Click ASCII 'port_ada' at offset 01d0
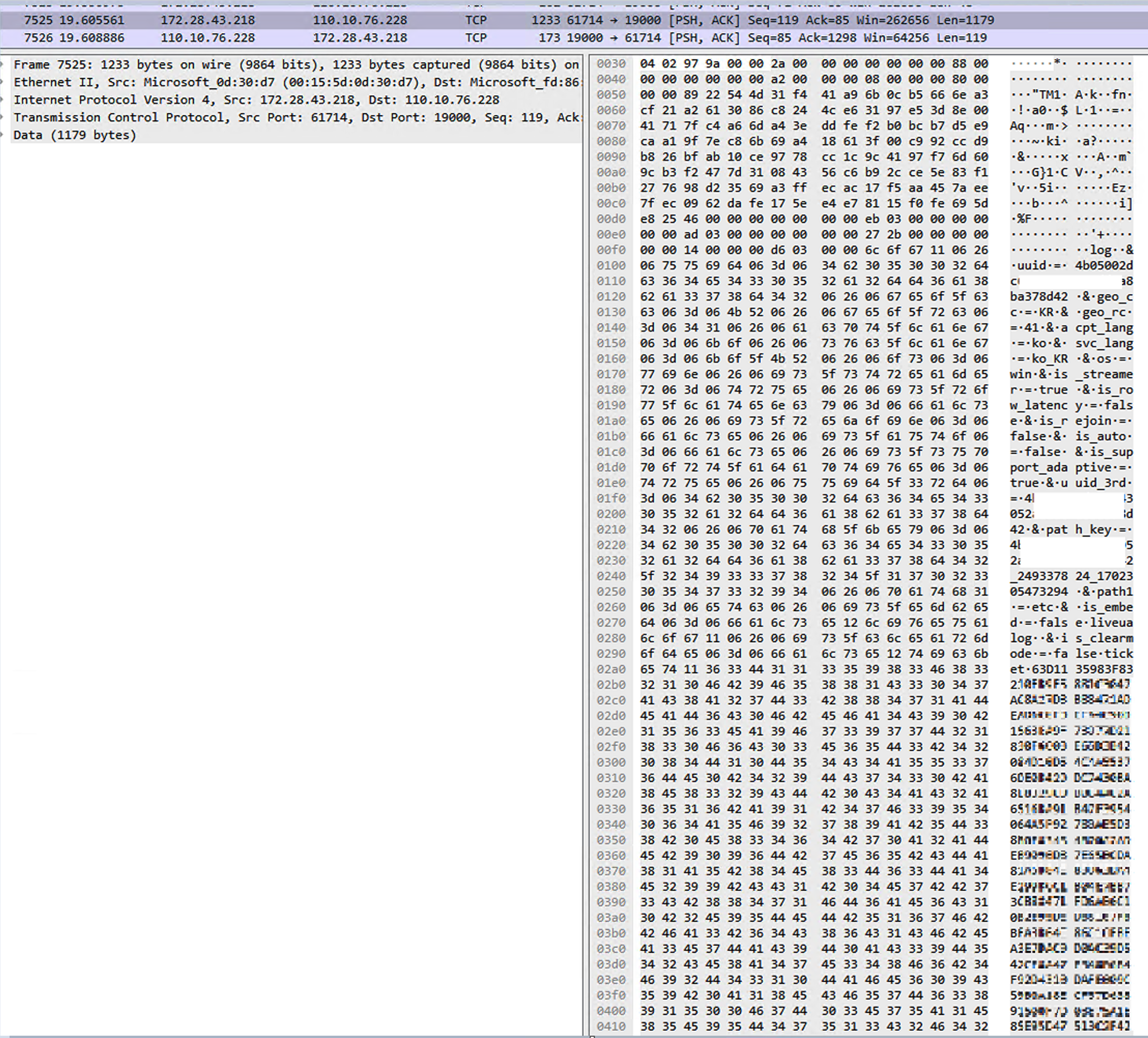The height and width of the screenshot is (1038, 1148). [1039, 468]
